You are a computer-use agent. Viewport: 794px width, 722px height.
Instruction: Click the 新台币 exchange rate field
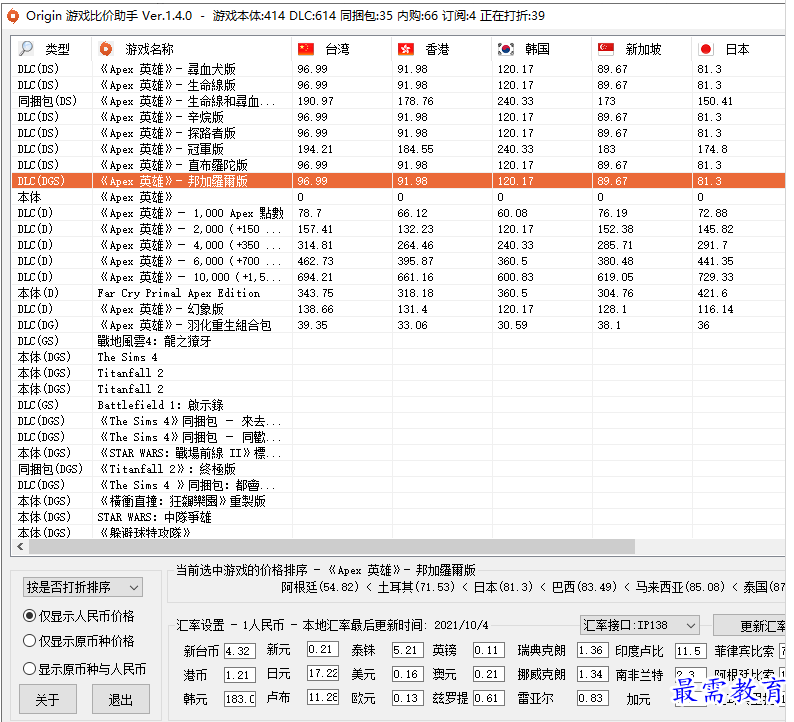[x=240, y=651]
